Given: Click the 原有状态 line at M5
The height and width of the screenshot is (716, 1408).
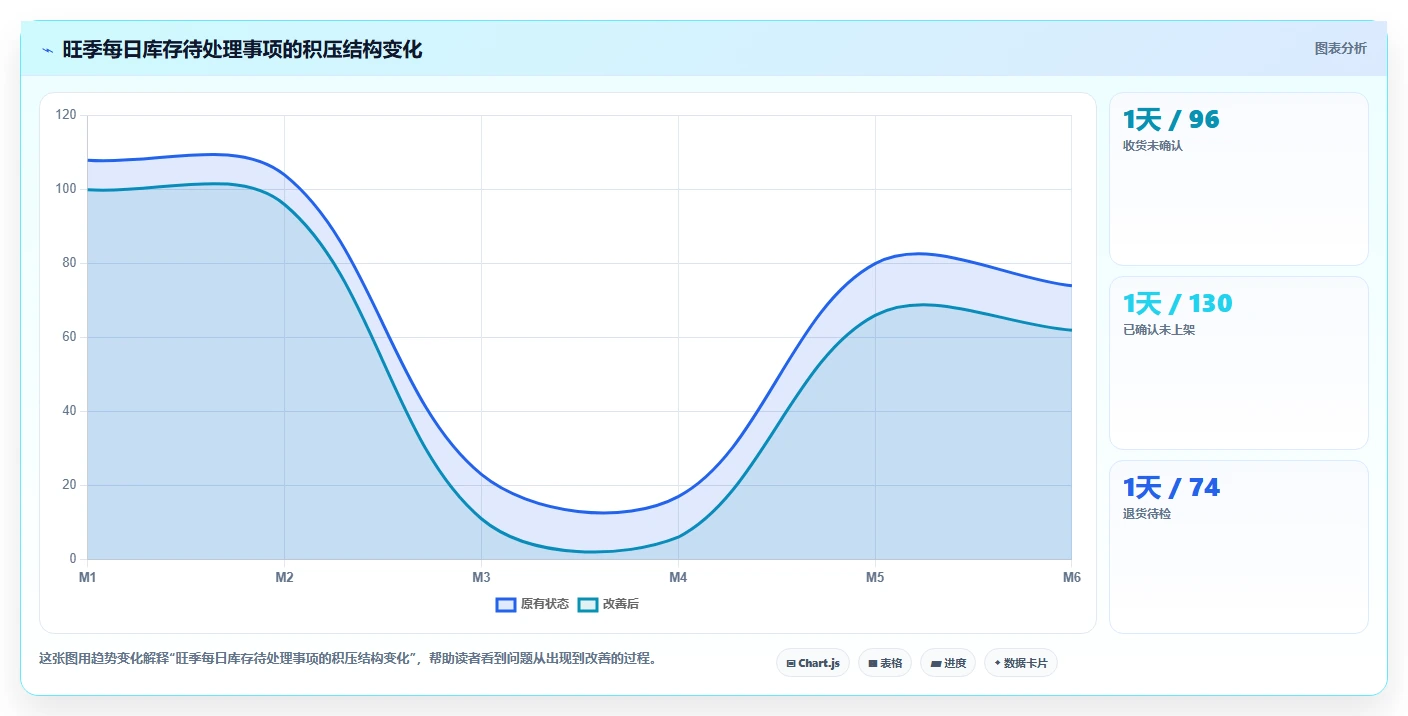Looking at the screenshot, I should click(875, 263).
